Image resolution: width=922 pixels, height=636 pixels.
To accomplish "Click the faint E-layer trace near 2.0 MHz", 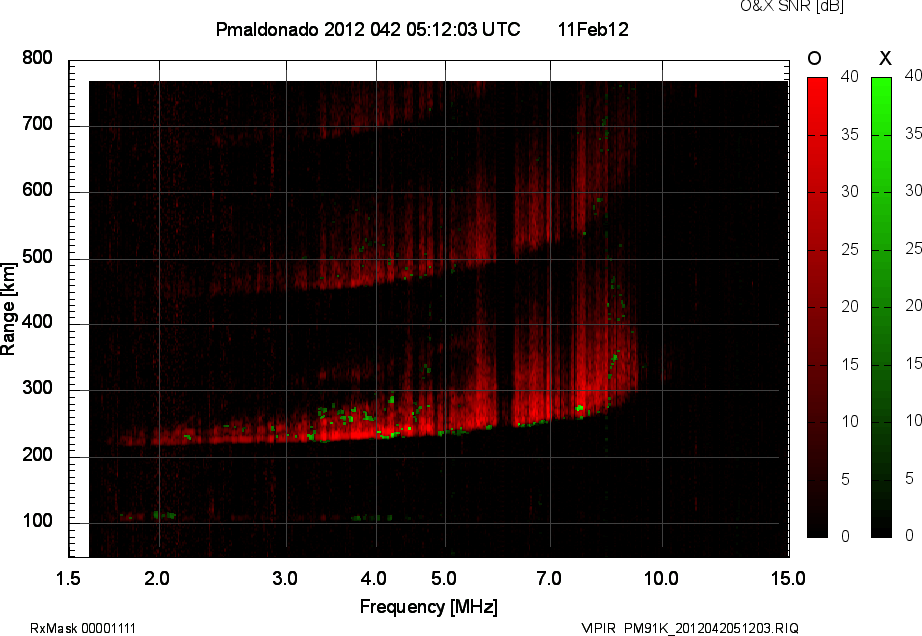I will pos(160,515).
